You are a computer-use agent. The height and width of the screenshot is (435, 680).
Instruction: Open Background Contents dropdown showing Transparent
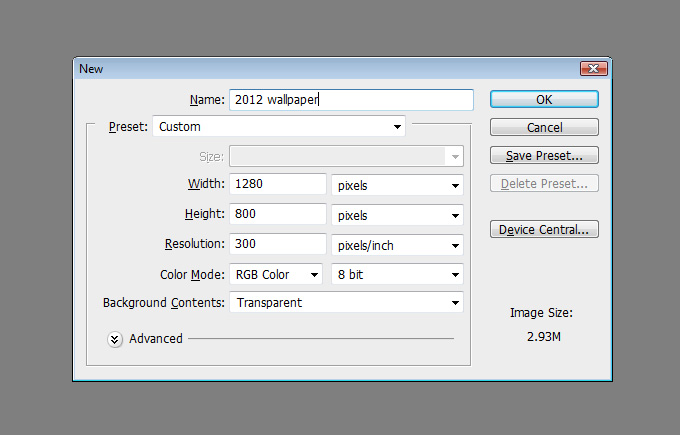(x=347, y=302)
